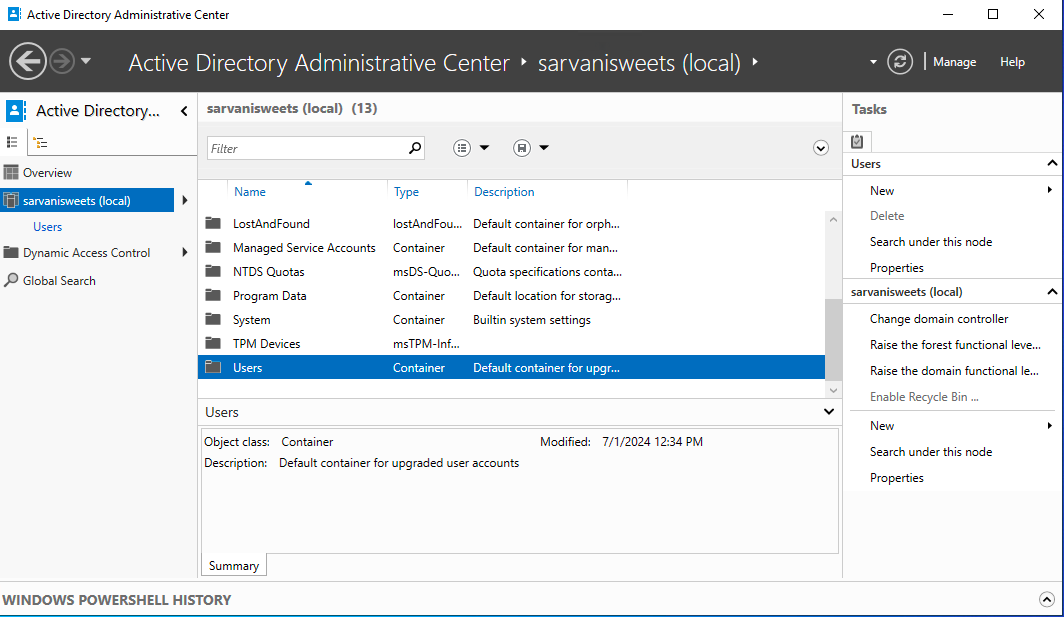Sort by Name column header
This screenshot has width=1064, height=617.
coord(250,191)
